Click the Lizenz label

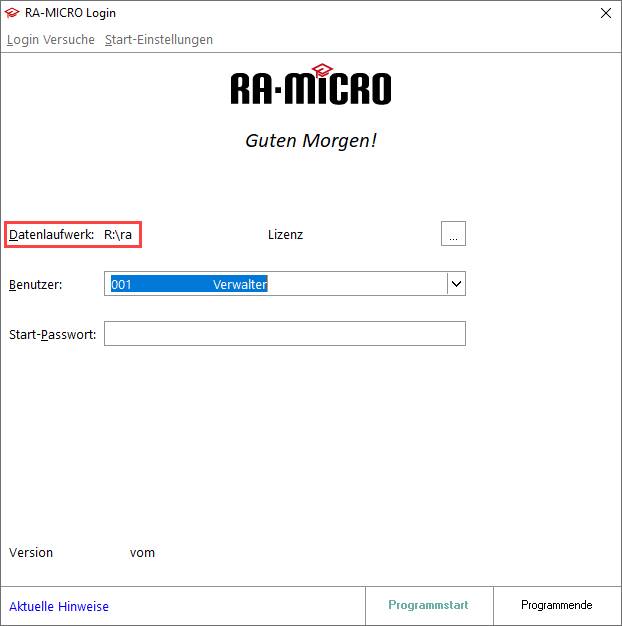tap(285, 234)
